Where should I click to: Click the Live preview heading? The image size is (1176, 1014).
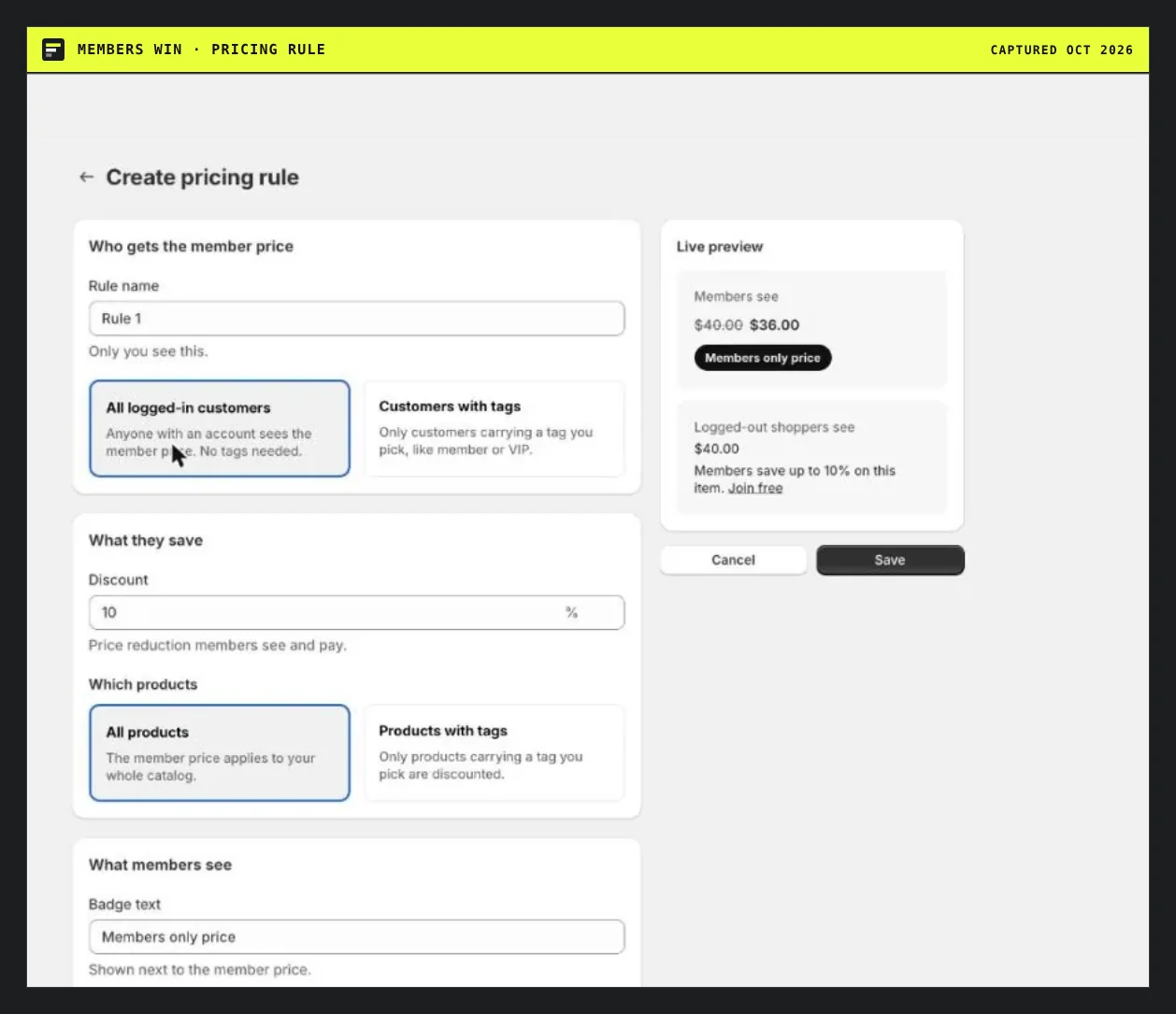(720, 247)
